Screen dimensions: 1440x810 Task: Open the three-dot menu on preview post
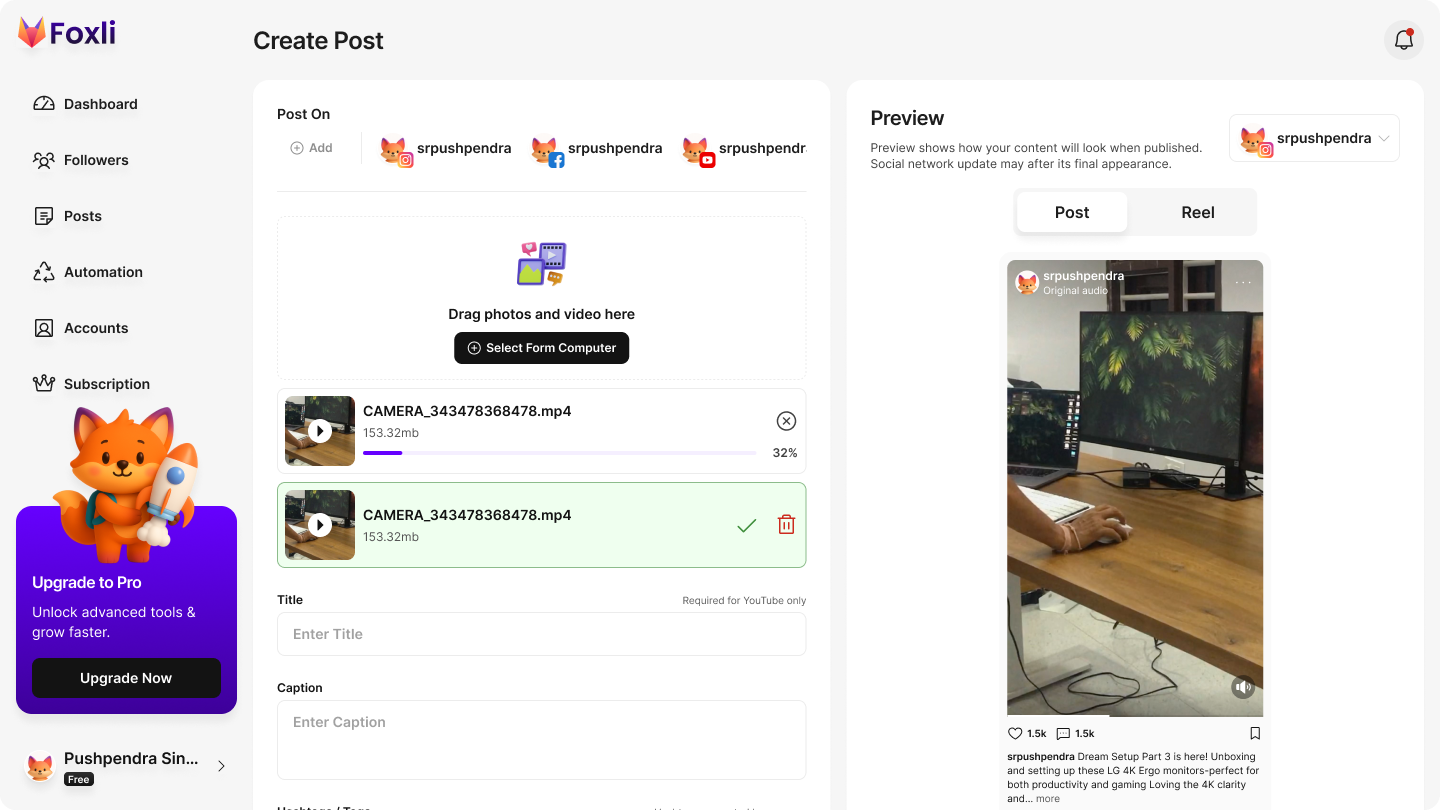[x=1243, y=283]
